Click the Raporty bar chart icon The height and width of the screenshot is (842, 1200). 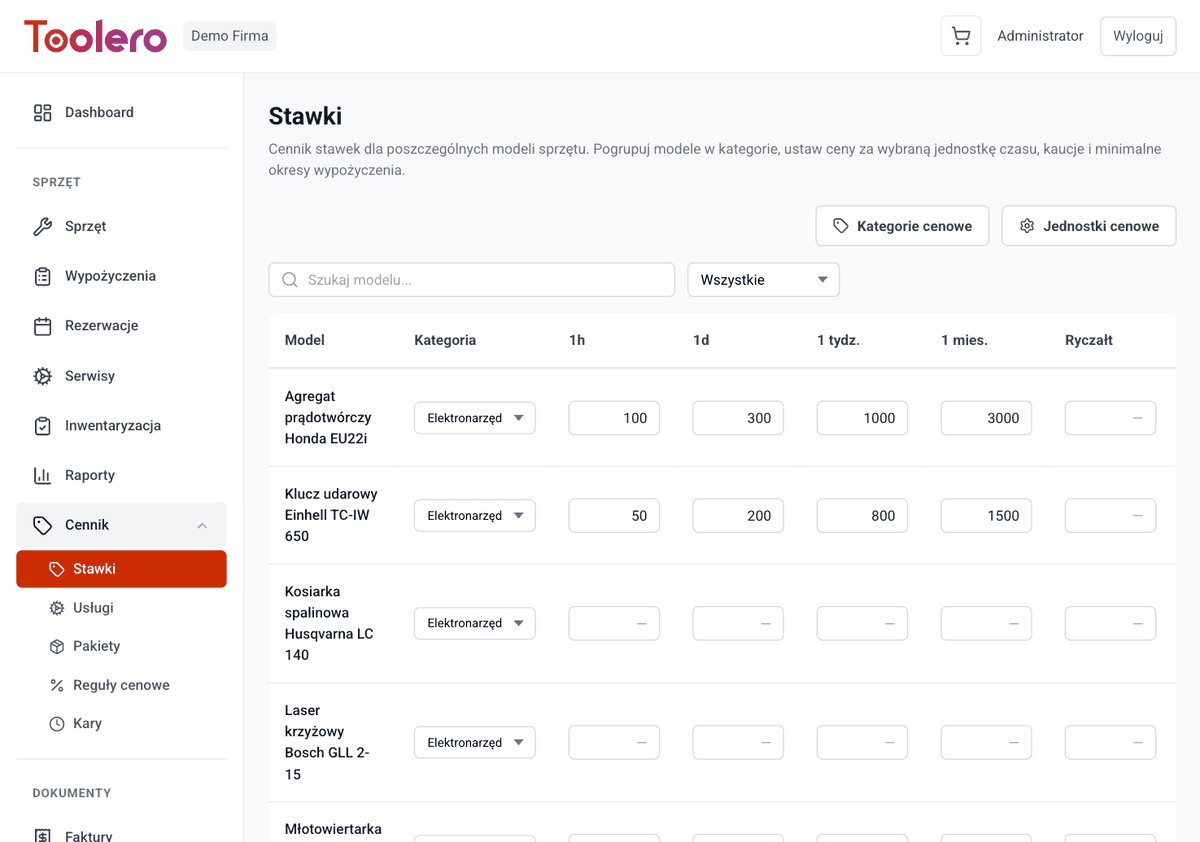tap(42, 476)
